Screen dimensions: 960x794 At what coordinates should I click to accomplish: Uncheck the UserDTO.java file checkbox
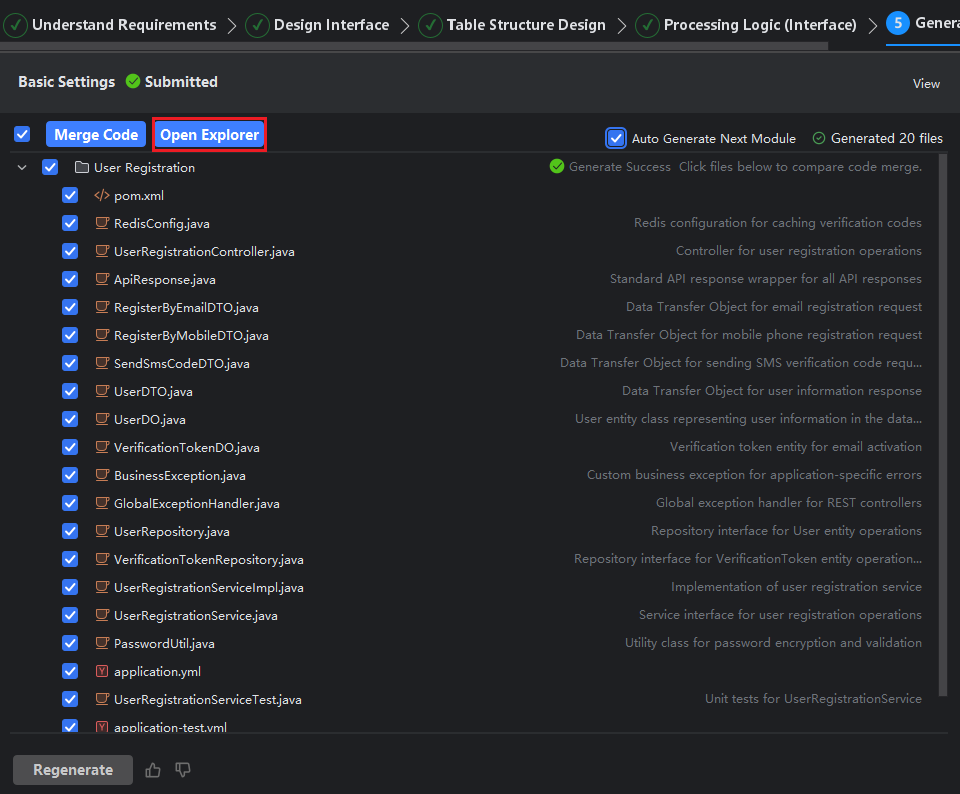click(x=70, y=392)
